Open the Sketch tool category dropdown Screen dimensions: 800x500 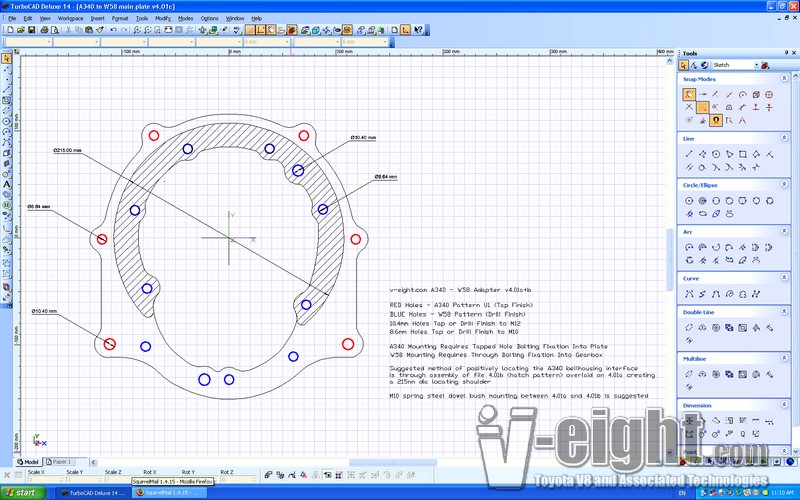click(x=757, y=65)
